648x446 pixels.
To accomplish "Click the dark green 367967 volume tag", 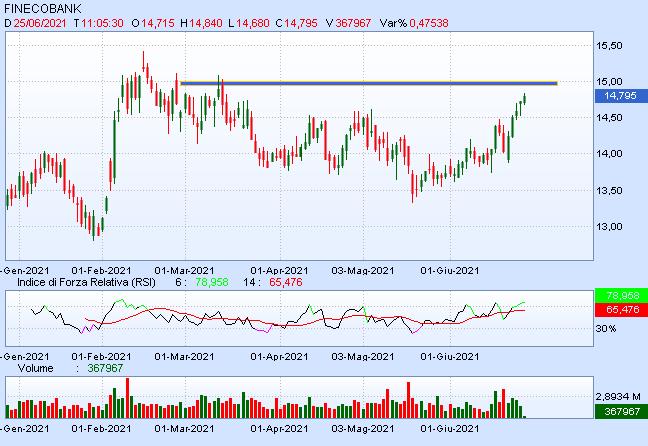I will tap(621, 412).
